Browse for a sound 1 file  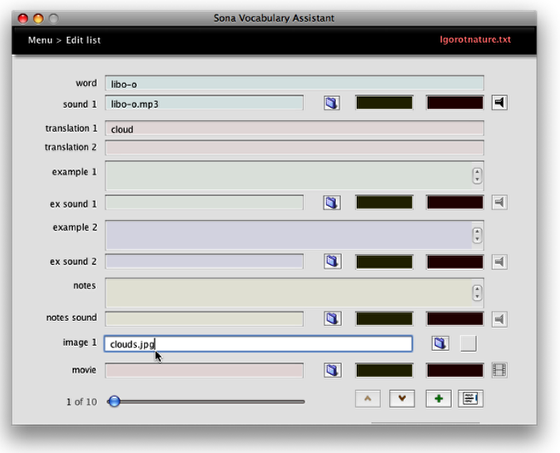click(x=332, y=103)
